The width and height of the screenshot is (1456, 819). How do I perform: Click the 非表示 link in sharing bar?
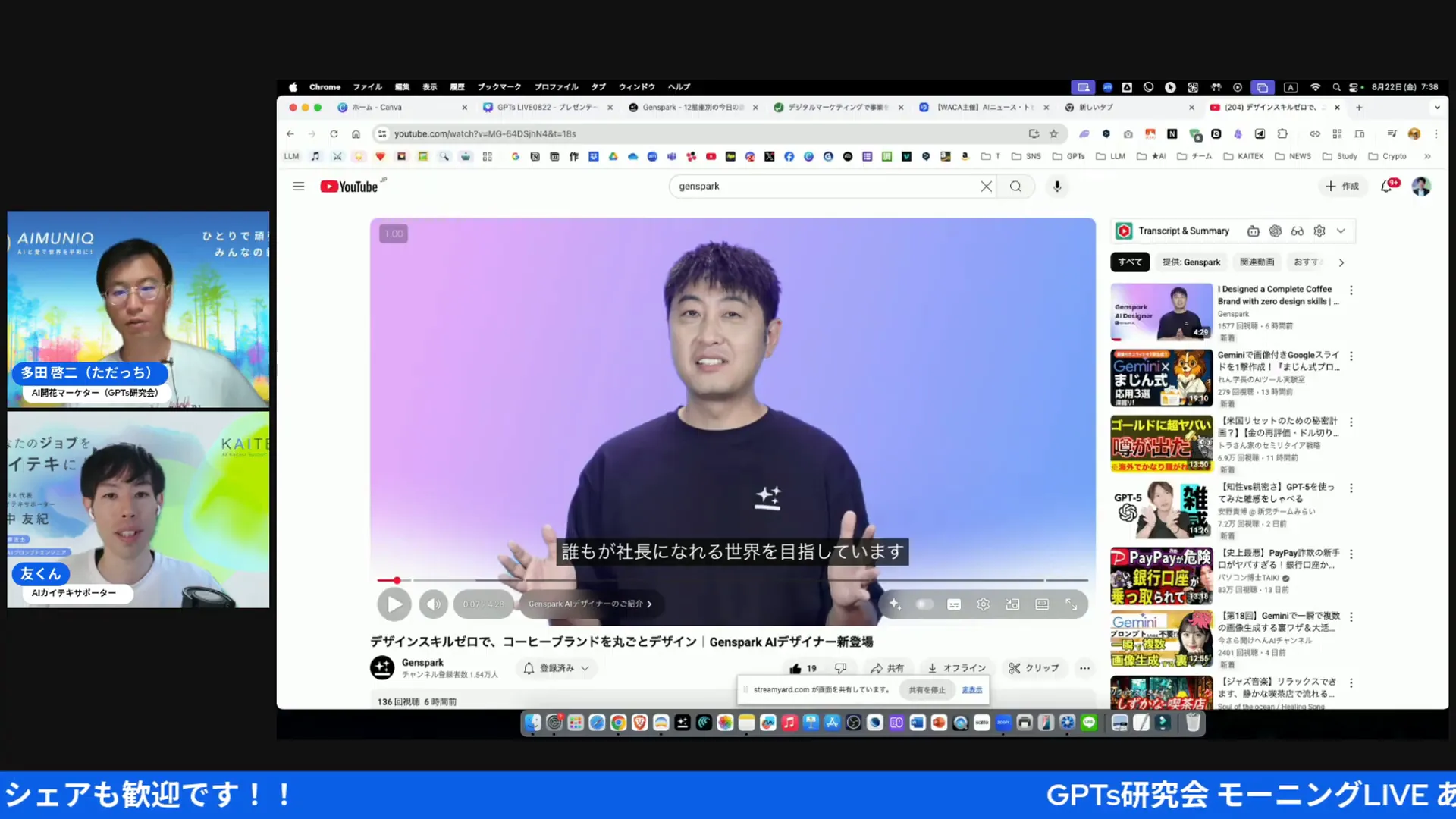click(x=972, y=690)
